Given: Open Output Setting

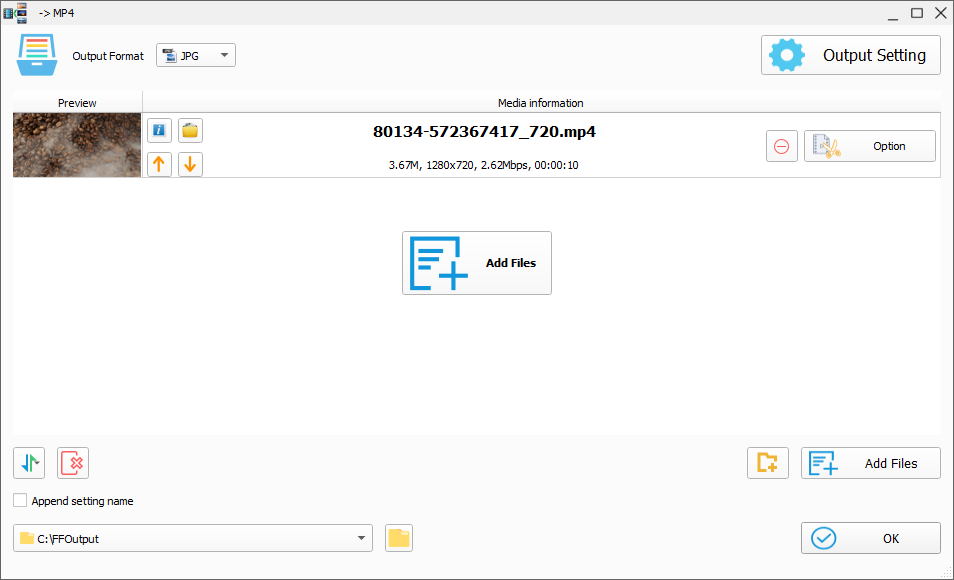Looking at the screenshot, I should (851, 56).
